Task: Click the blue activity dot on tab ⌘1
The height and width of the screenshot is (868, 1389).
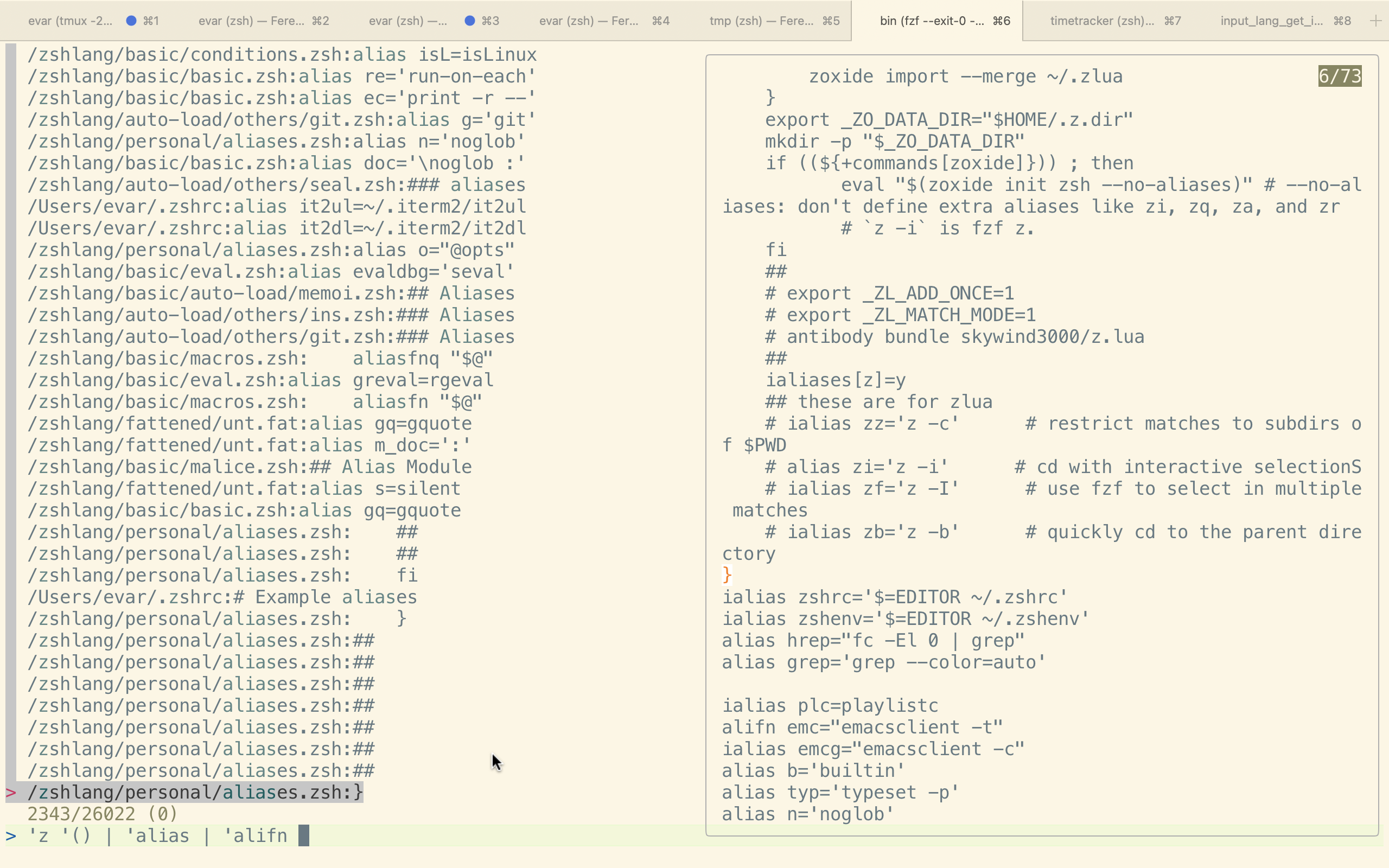Action: click(x=131, y=21)
